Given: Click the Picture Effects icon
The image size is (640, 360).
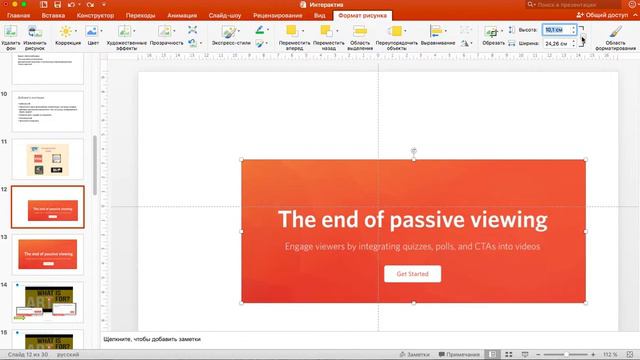Looking at the screenshot, I should (260, 43).
